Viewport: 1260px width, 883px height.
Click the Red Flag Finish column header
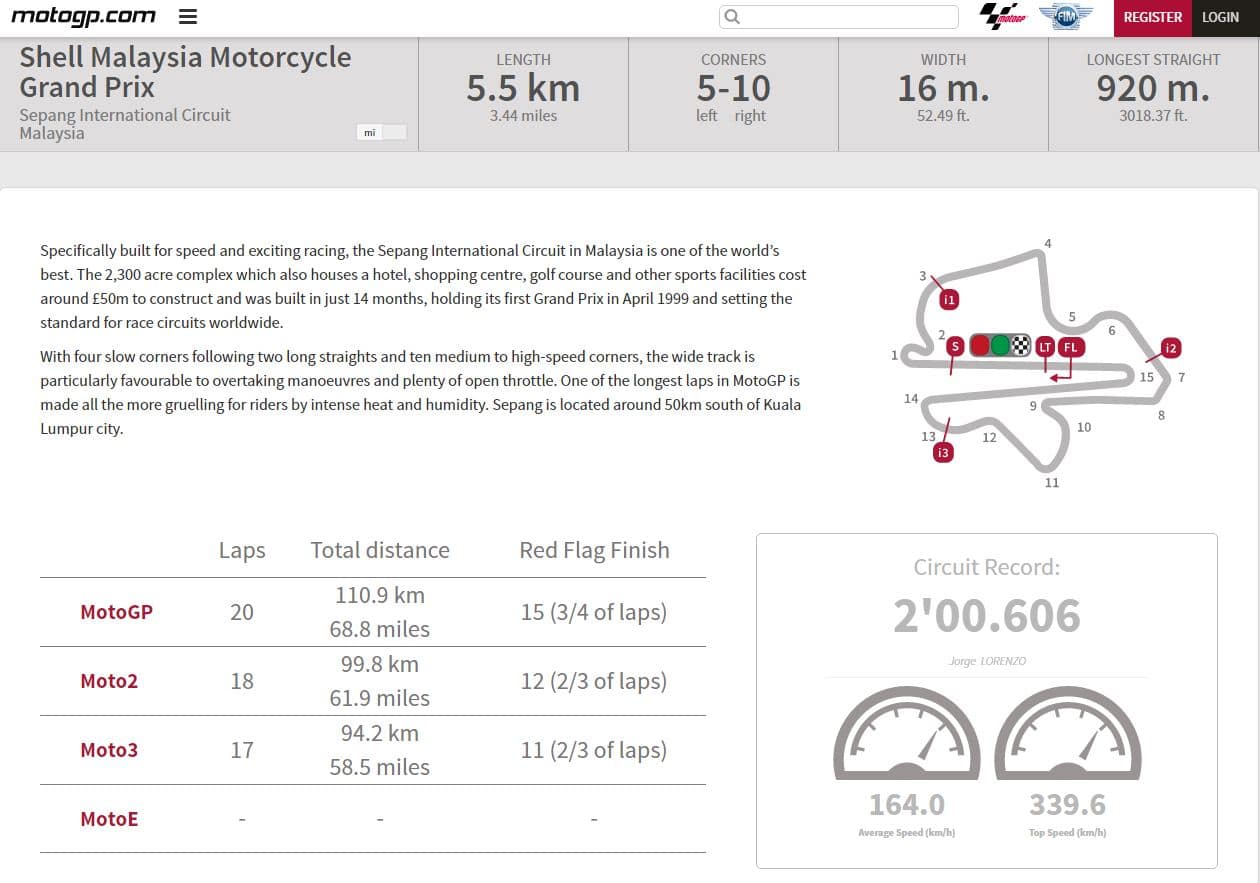[x=594, y=550]
